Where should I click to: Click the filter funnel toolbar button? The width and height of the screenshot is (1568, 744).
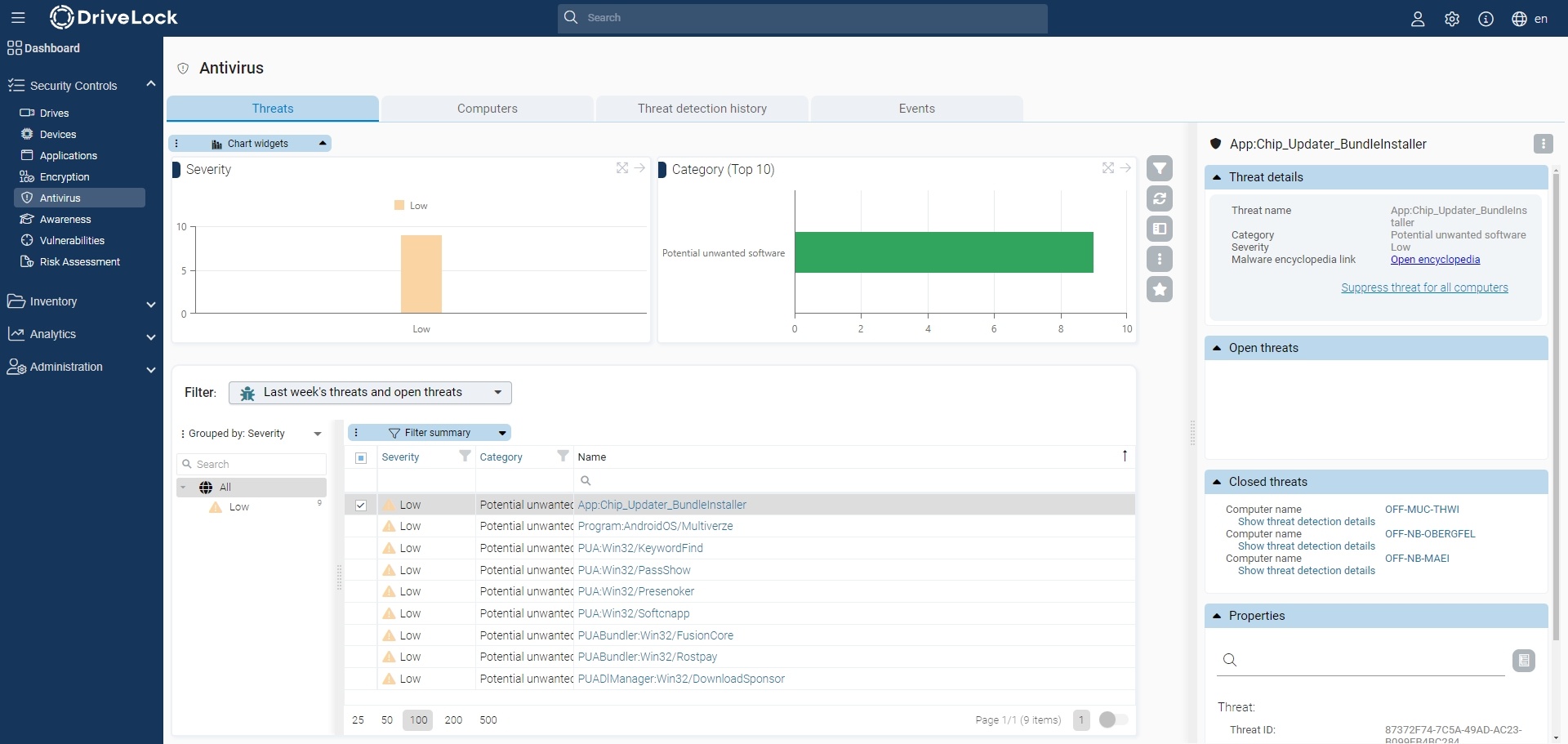click(1160, 168)
